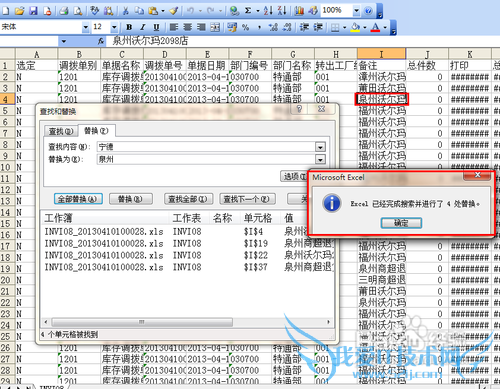The image size is (500, 389).
Task: Click 确定 in the Microsoft Excel message
Action: tap(401, 223)
